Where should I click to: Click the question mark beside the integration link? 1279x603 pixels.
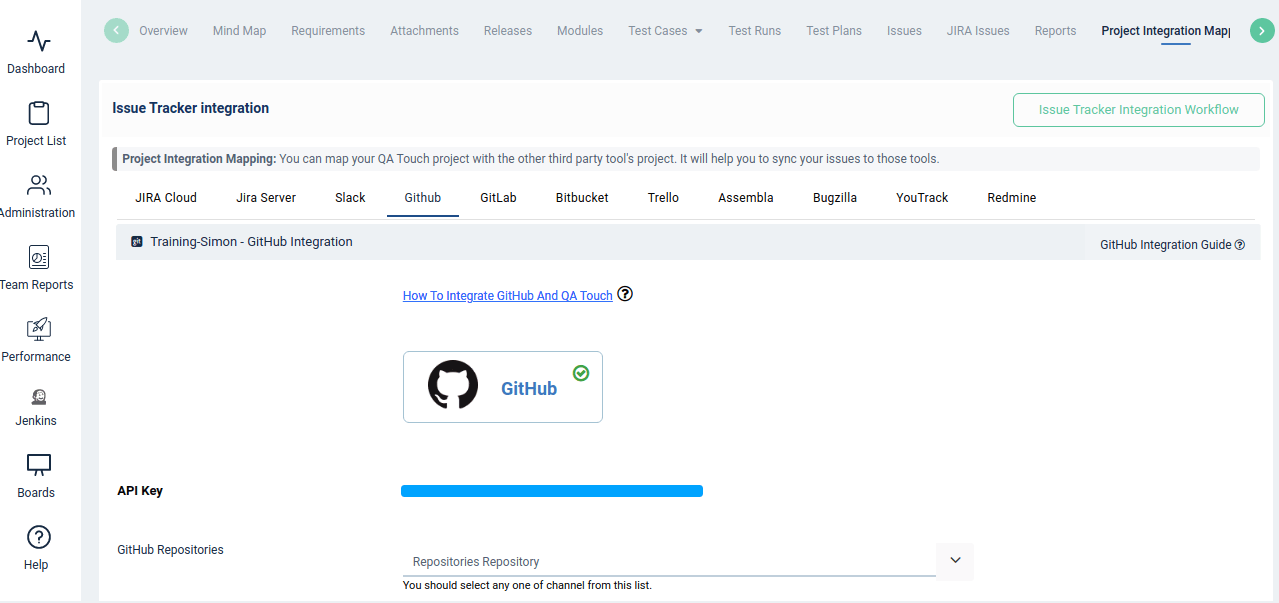coord(625,294)
